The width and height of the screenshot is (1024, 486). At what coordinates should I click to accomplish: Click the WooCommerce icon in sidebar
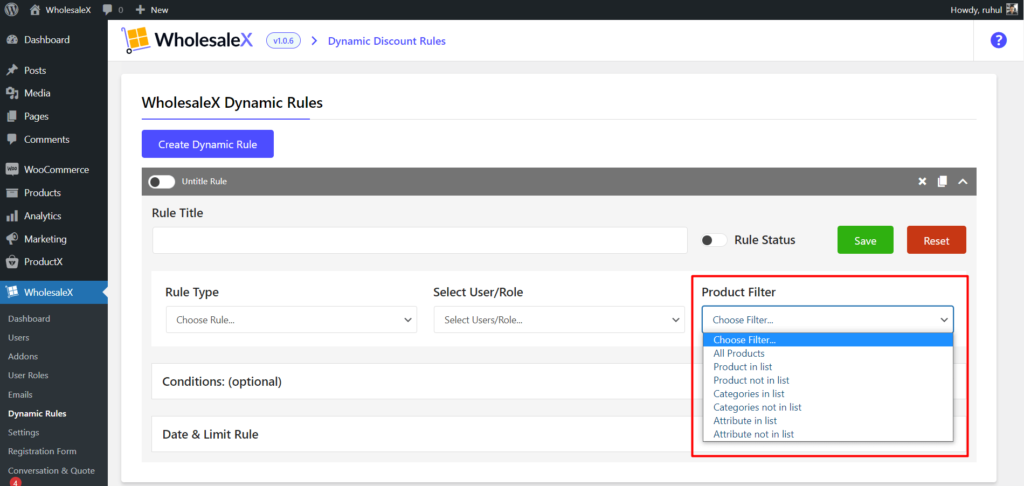[x=12, y=169]
